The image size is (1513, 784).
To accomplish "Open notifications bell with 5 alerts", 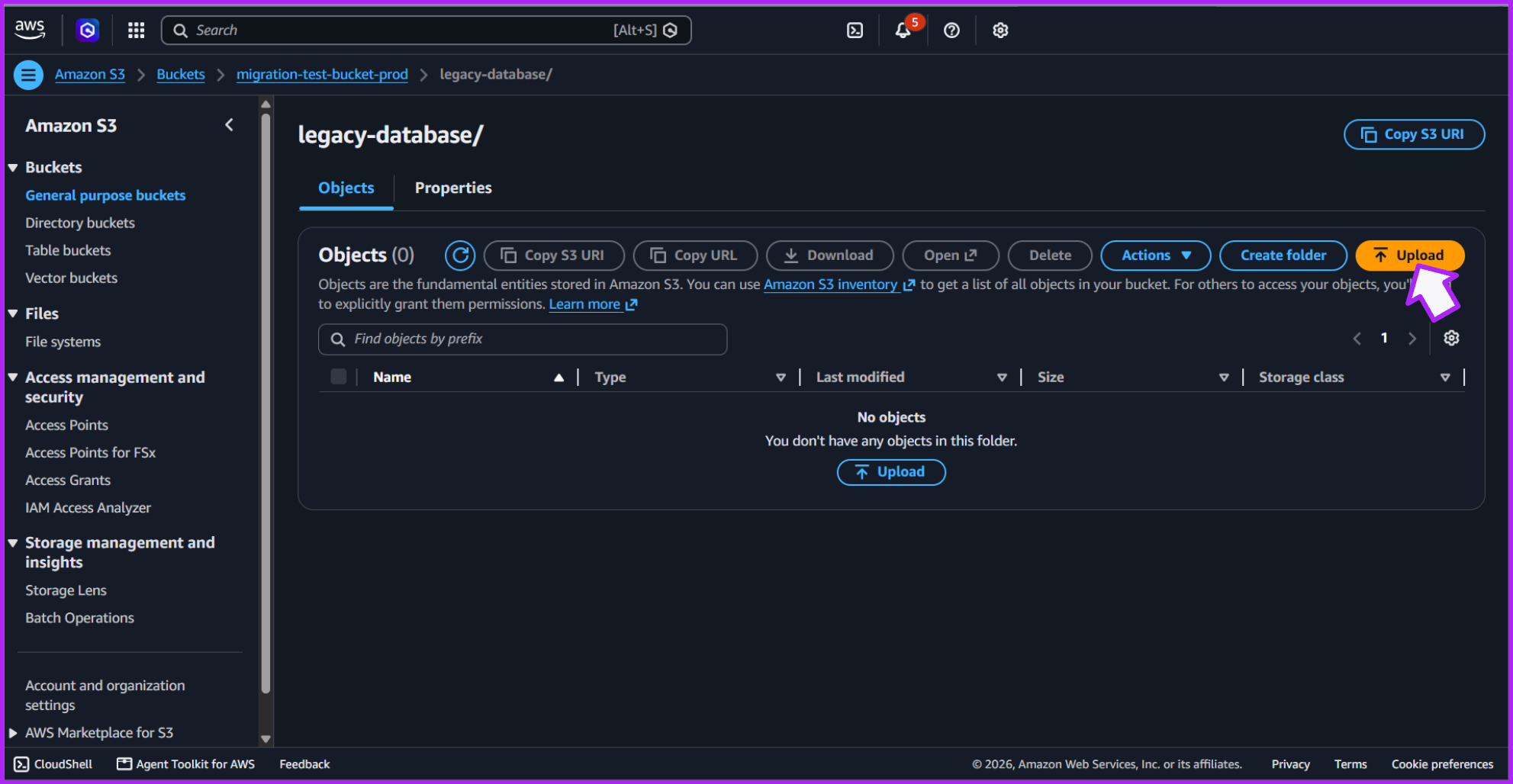I will 903,30.
